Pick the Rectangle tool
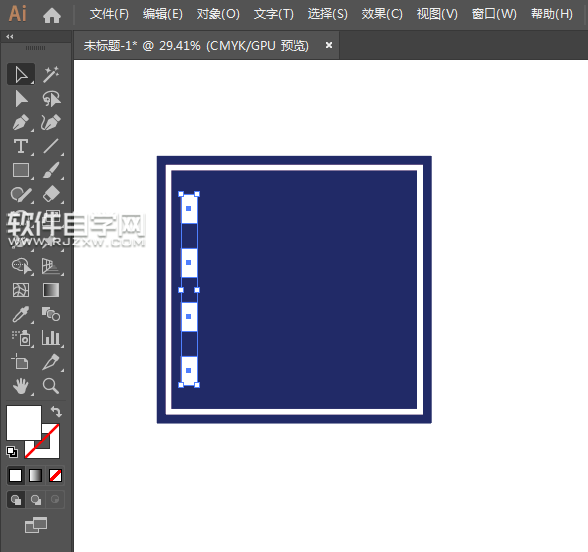This screenshot has height=552, width=588. pyautogui.click(x=21, y=170)
